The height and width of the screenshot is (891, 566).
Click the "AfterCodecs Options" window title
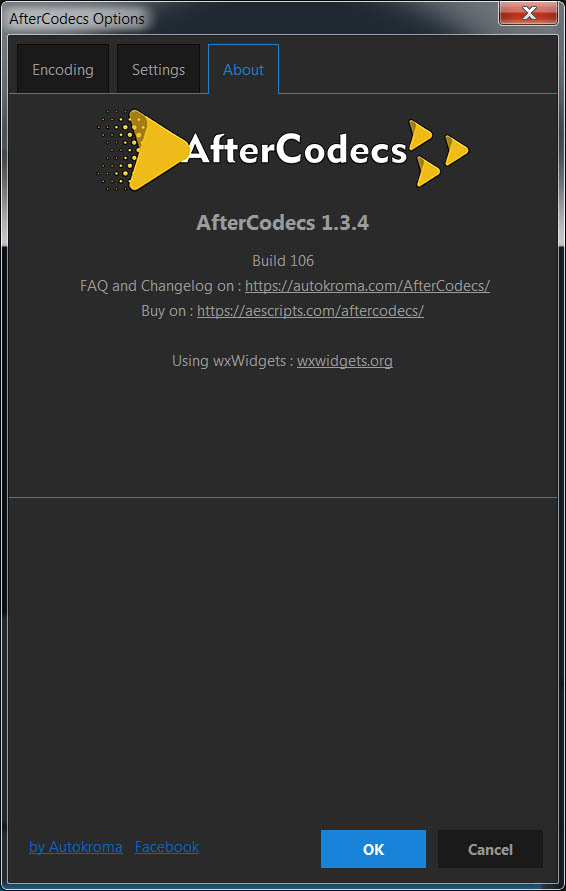(77, 18)
